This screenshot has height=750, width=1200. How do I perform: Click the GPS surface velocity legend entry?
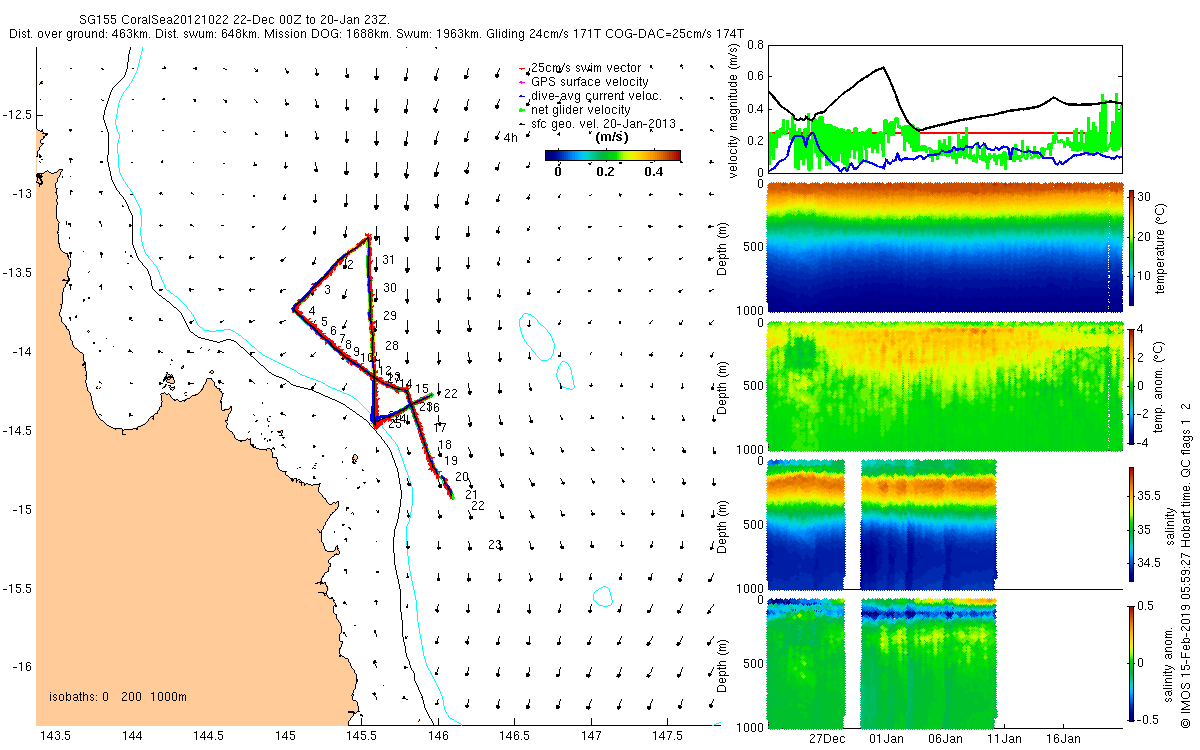(x=589, y=82)
